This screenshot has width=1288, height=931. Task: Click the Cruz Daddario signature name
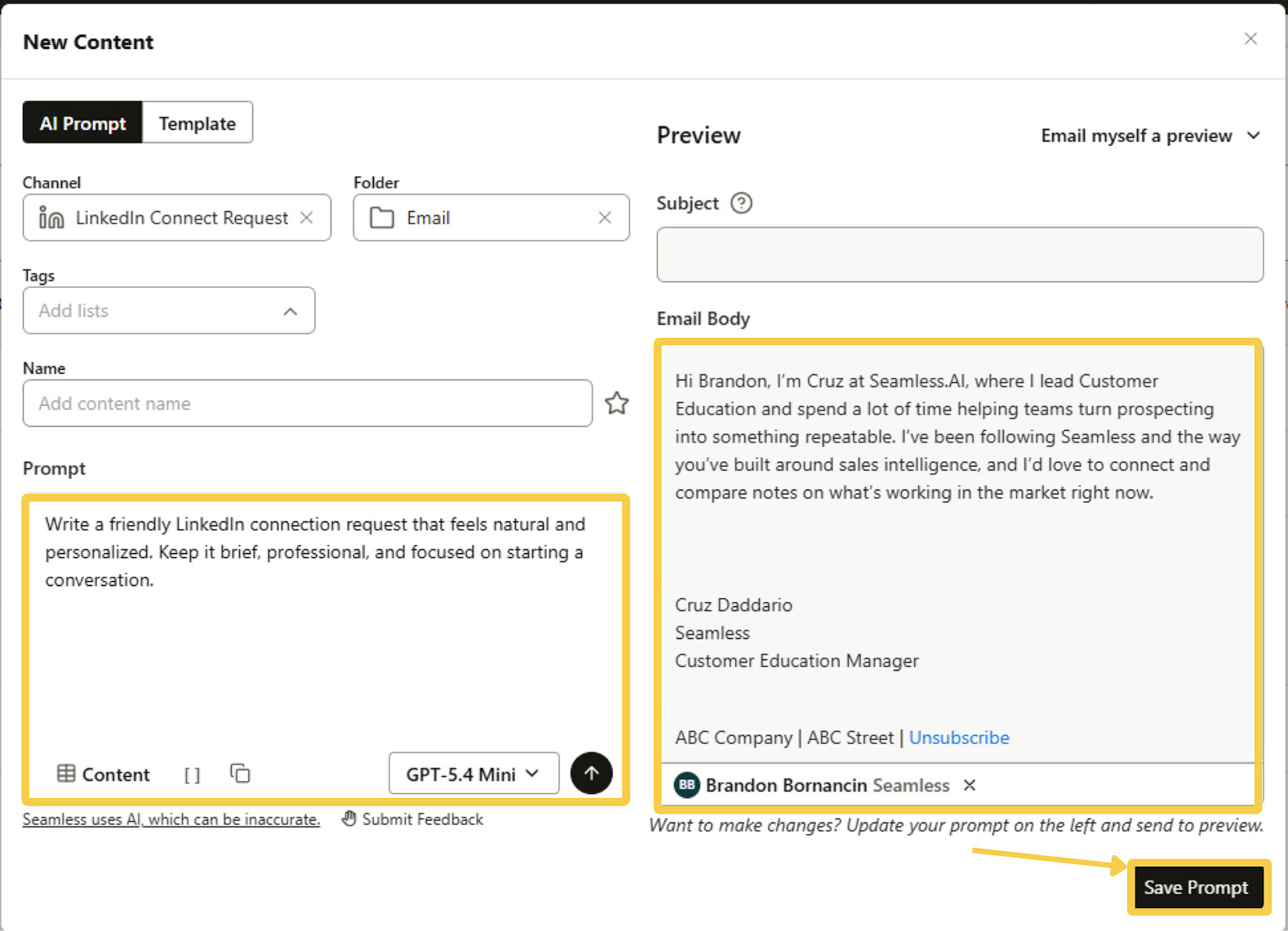(734, 605)
